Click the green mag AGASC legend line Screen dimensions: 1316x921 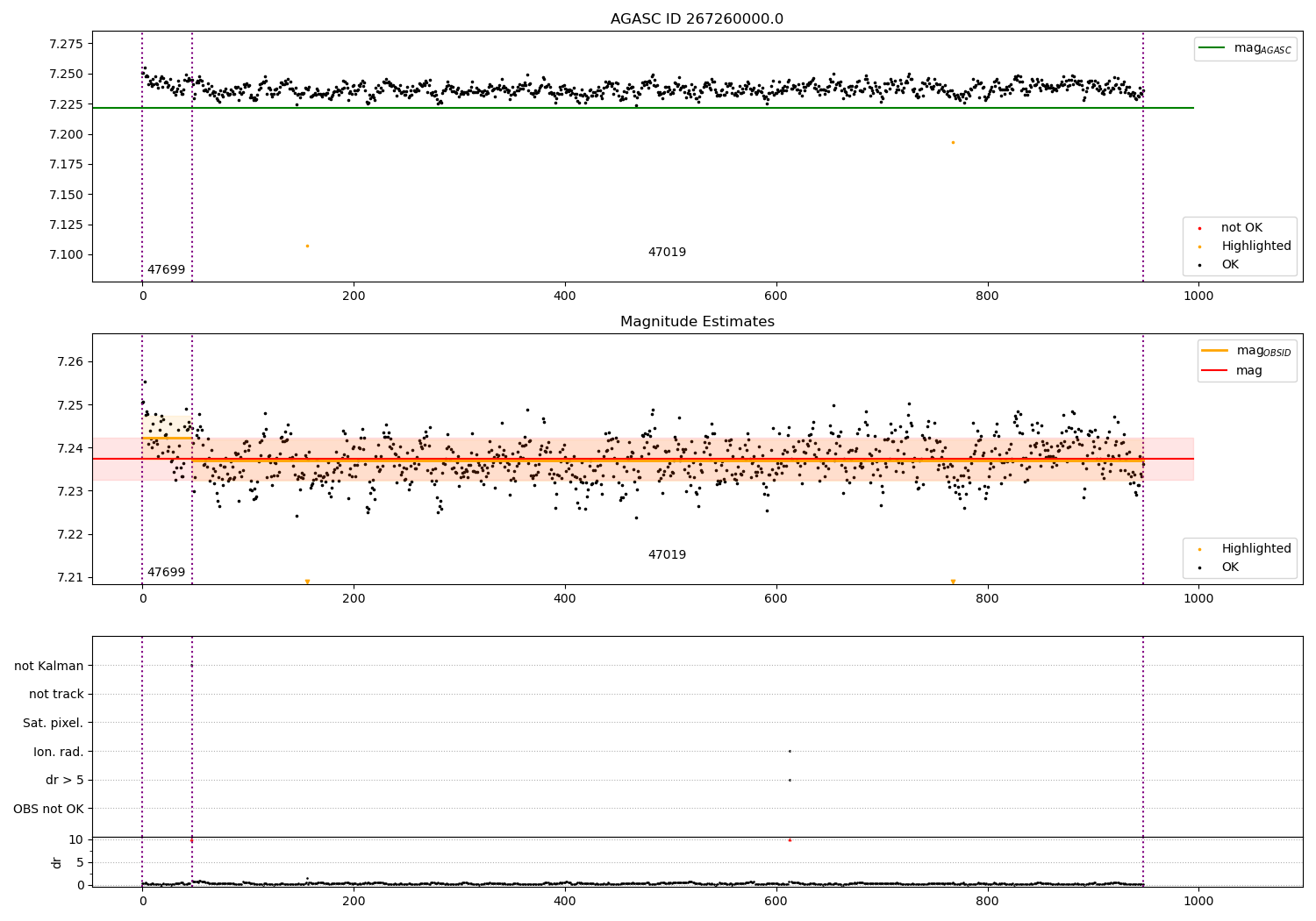(x=1212, y=48)
